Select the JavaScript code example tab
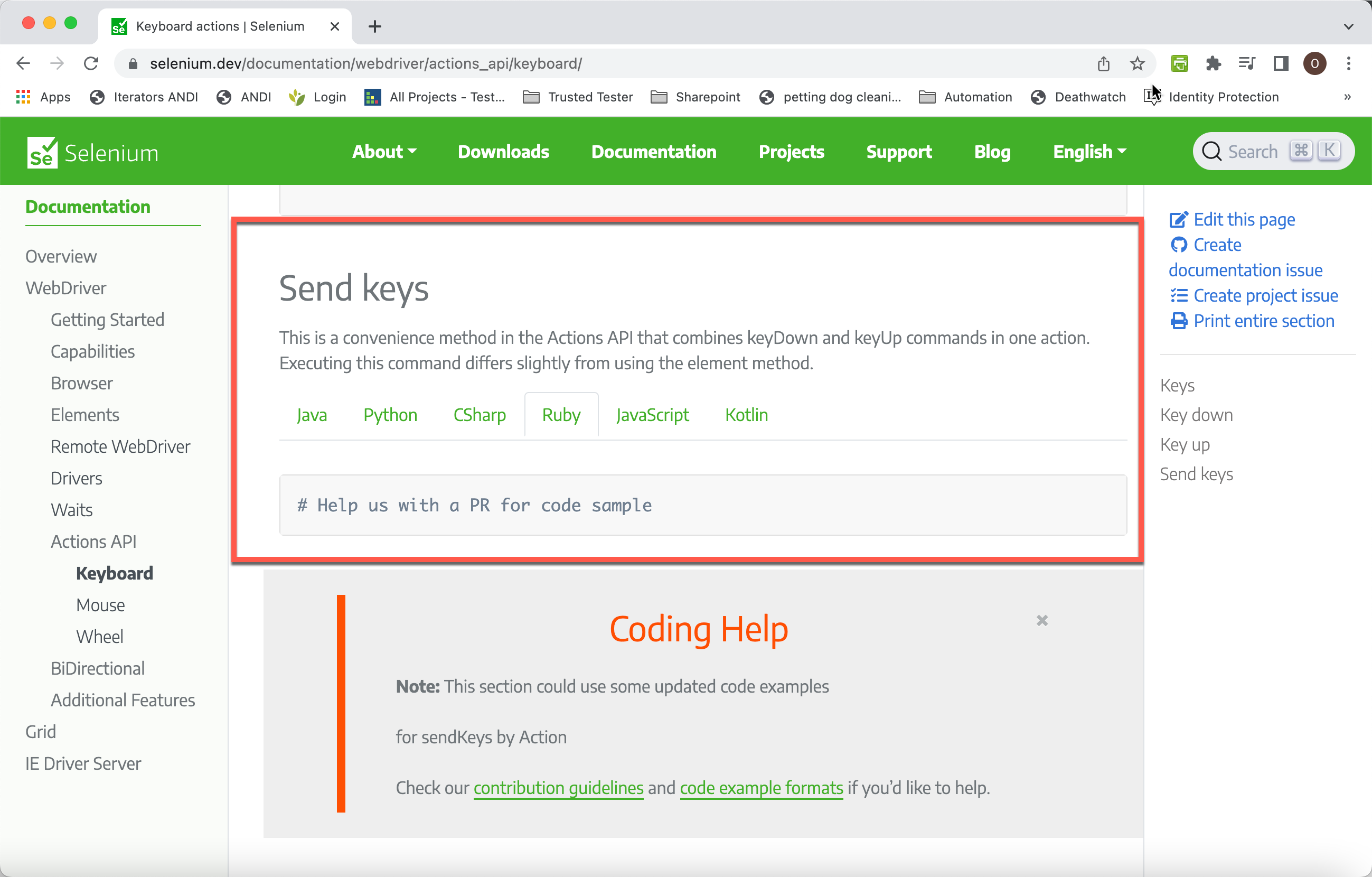Viewport: 1372px width, 877px height. click(652, 415)
